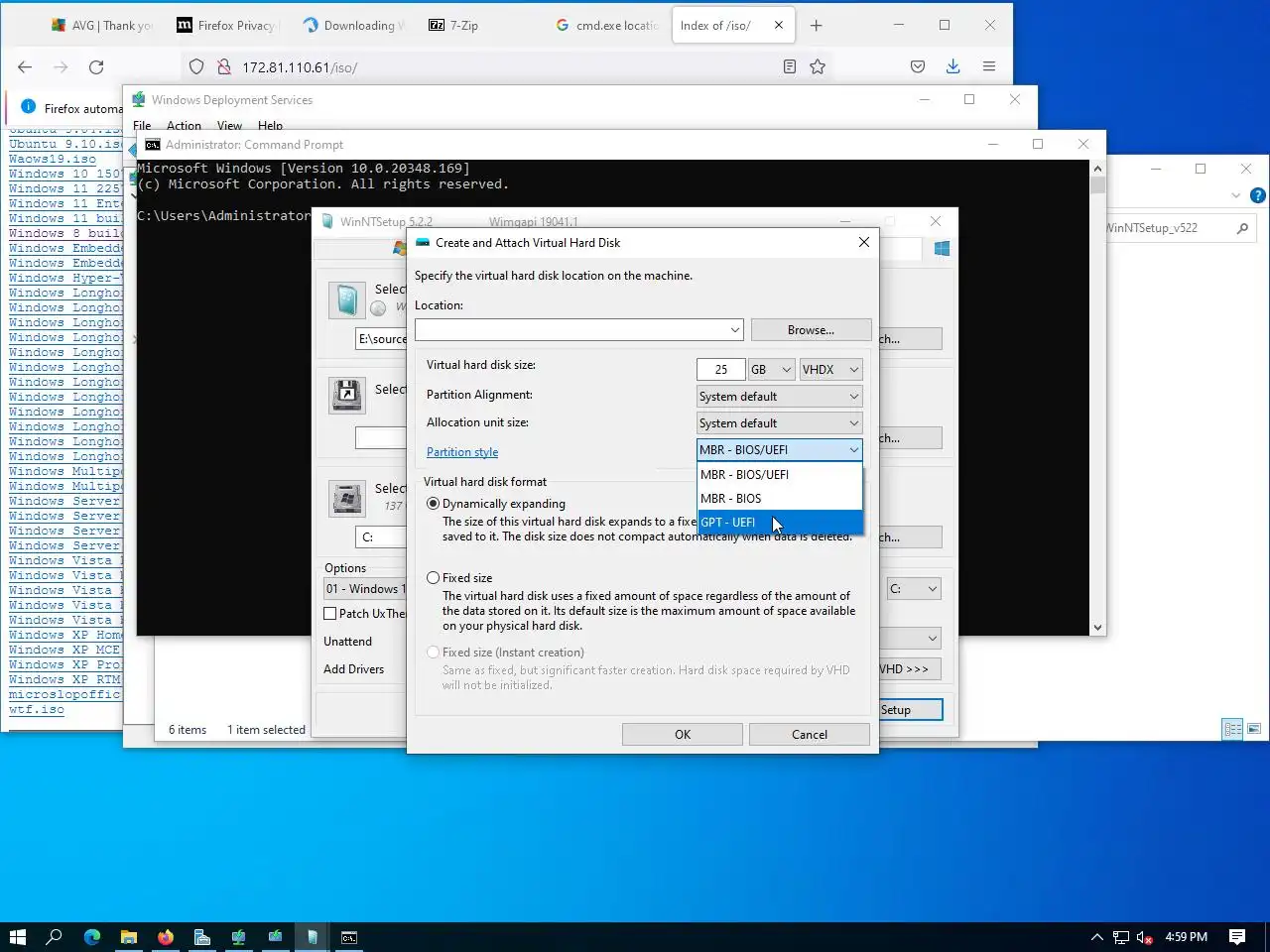1270x952 pixels.
Task: Click the Command Prompt scroll-down arrow
Action: (x=1097, y=627)
